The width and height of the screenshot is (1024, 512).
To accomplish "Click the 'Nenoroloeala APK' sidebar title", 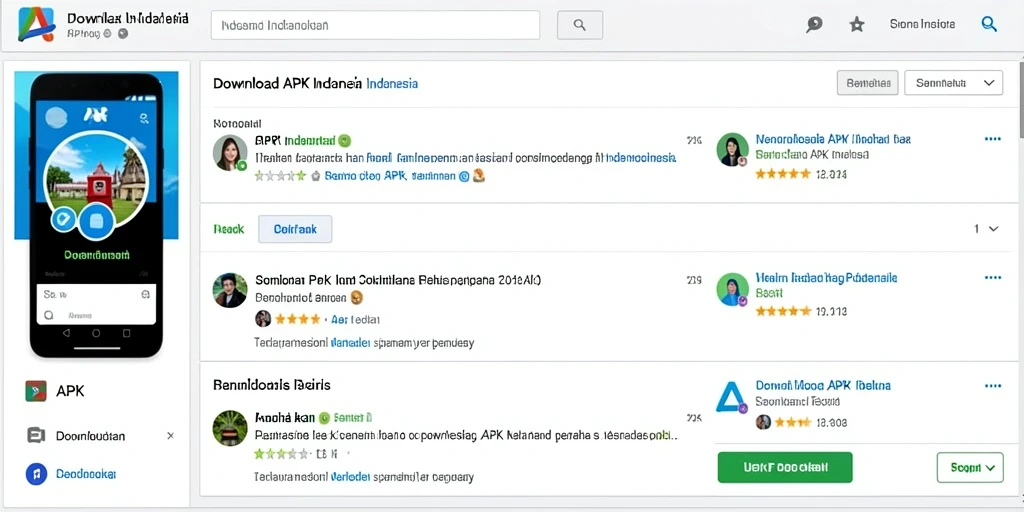I will [x=833, y=139].
